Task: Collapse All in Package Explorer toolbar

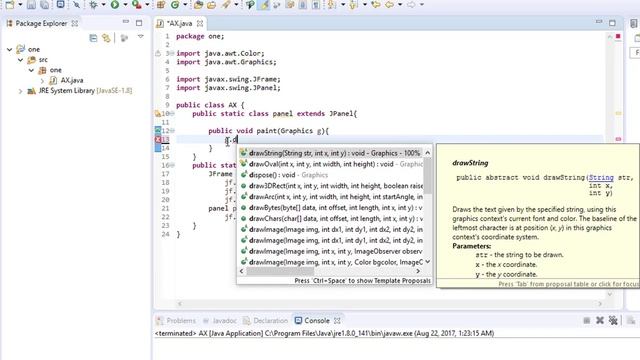Action: click(x=93, y=38)
